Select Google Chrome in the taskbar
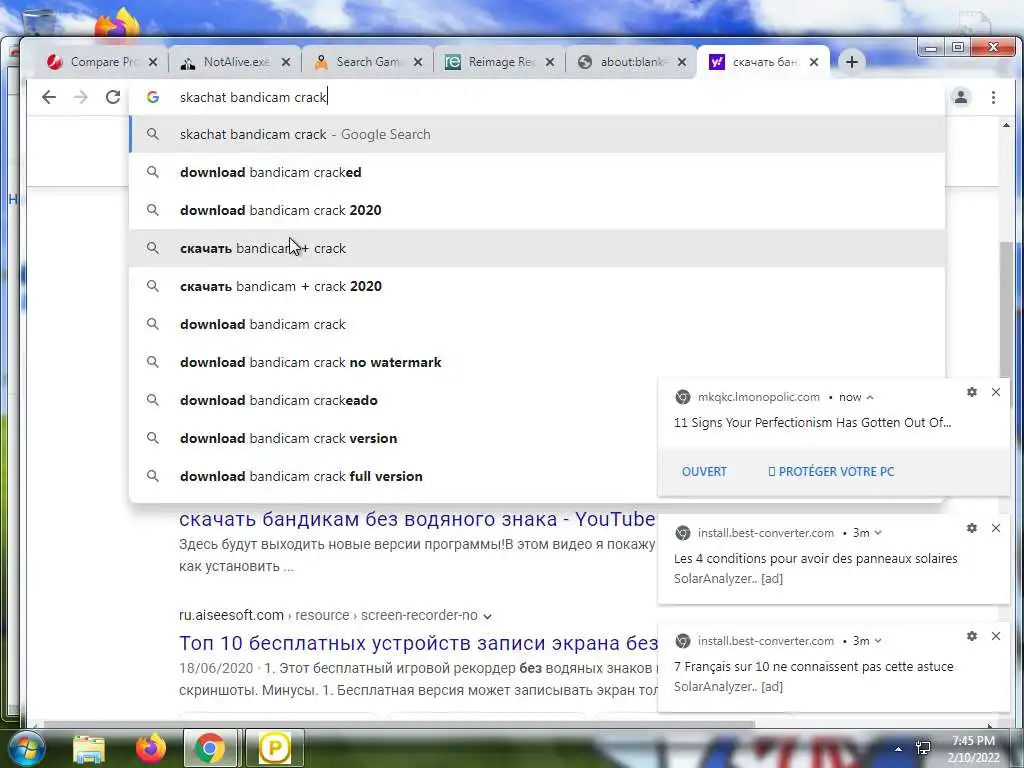The image size is (1024, 768). coord(210,748)
